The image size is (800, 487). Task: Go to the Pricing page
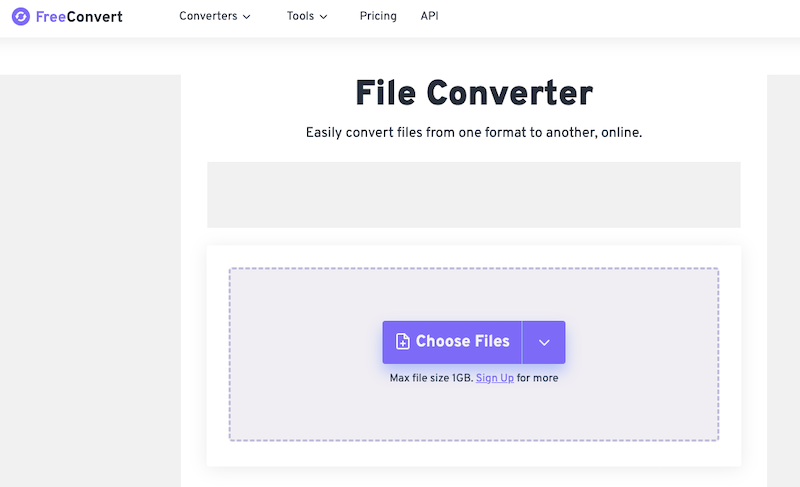[378, 16]
